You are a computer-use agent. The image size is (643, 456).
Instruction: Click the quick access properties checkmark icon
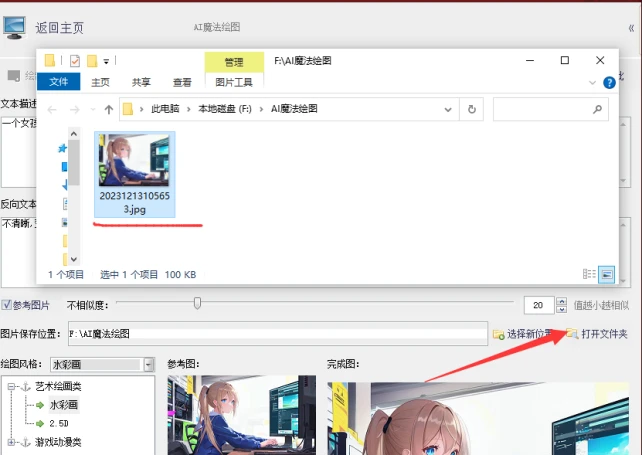click(x=75, y=61)
